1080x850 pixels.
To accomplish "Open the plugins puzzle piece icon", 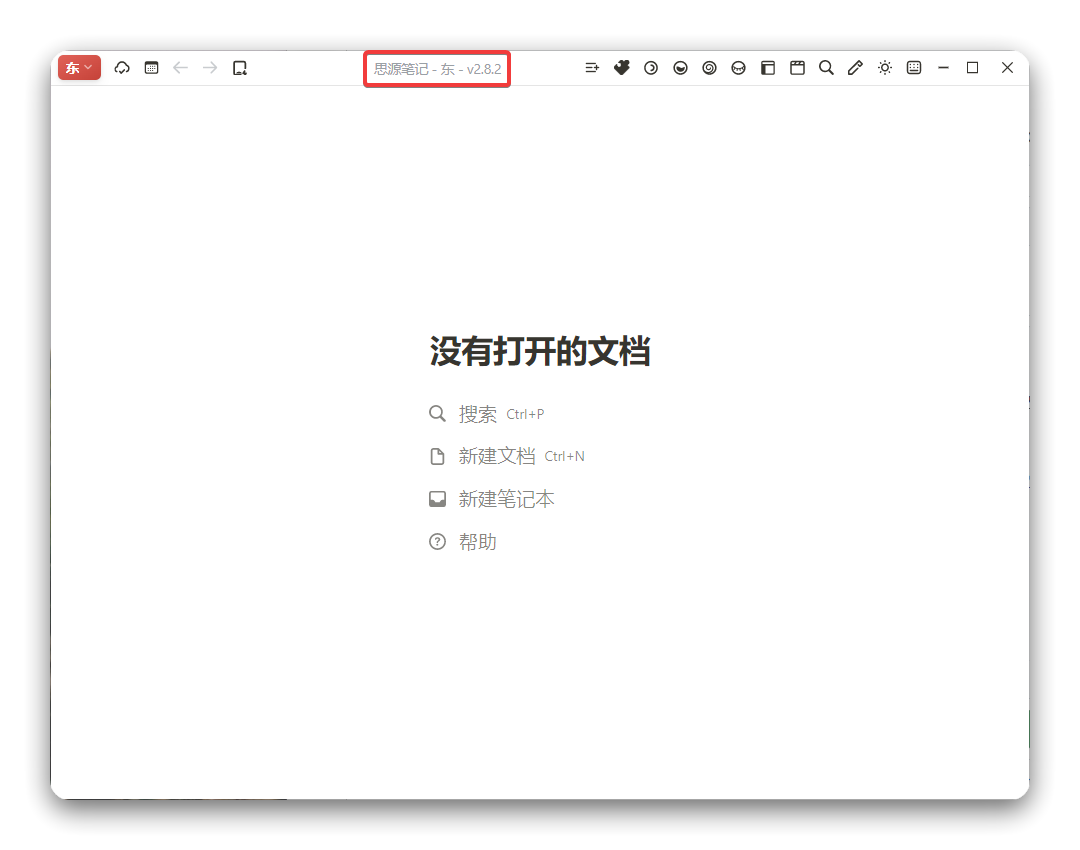I will (x=622, y=68).
